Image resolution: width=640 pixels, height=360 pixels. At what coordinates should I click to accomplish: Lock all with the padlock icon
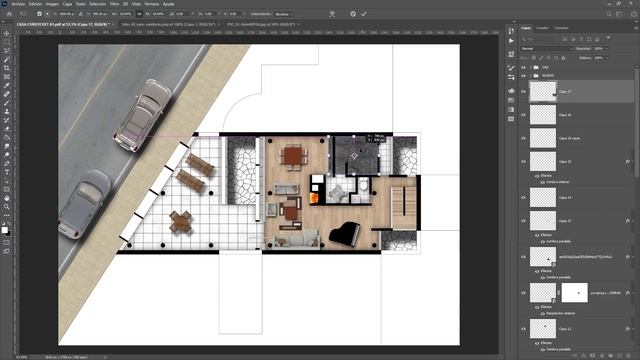coord(563,58)
